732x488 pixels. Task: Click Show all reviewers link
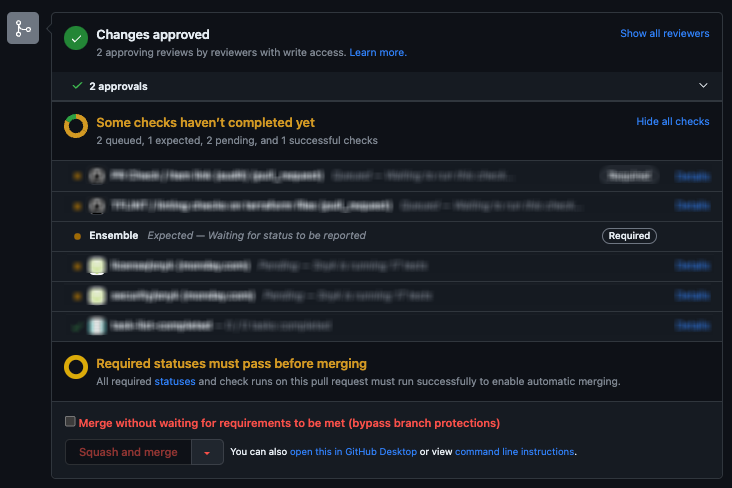coord(664,33)
